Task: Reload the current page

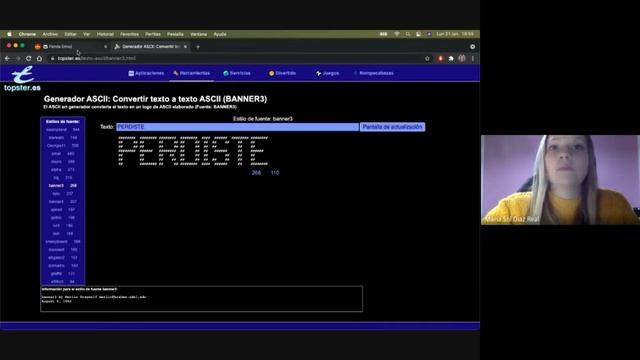Action: click(29, 58)
